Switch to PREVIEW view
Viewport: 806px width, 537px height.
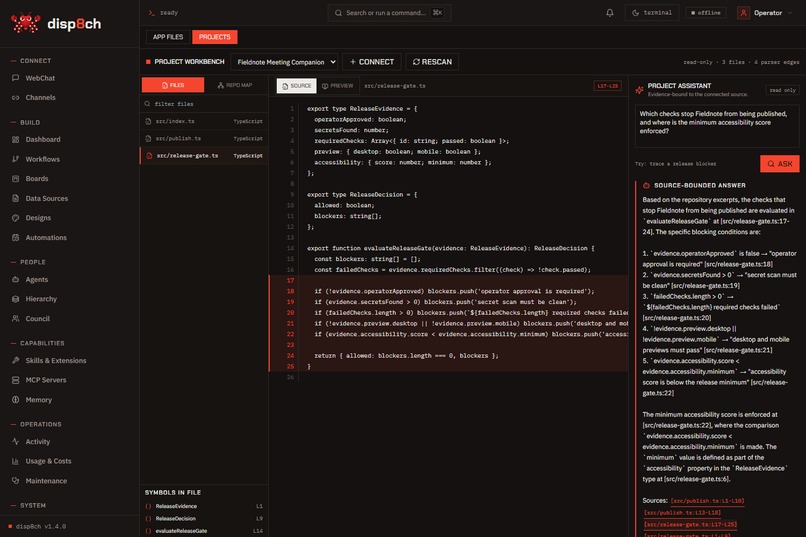338,86
